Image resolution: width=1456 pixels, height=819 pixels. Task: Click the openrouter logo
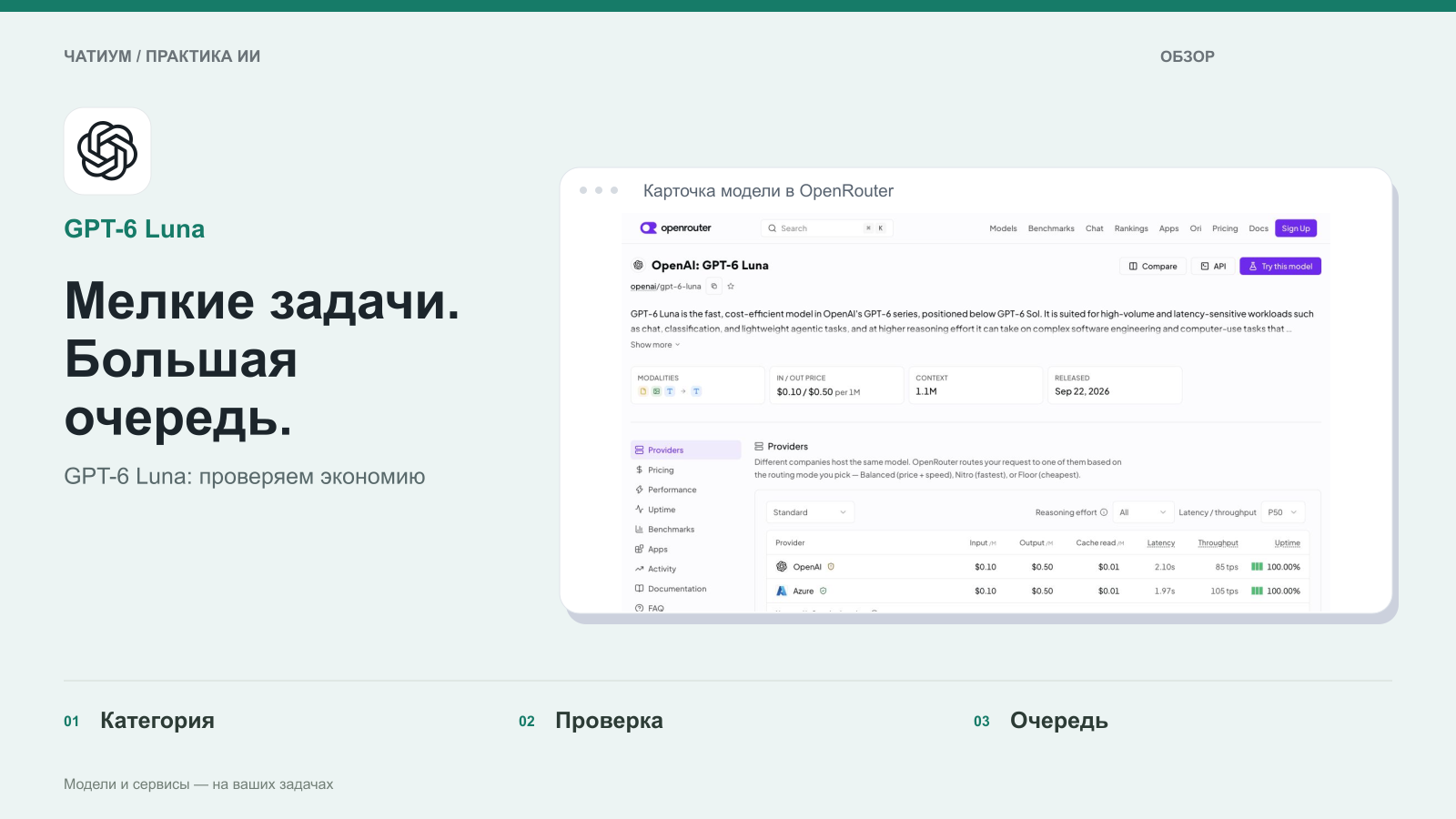(x=675, y=228)
